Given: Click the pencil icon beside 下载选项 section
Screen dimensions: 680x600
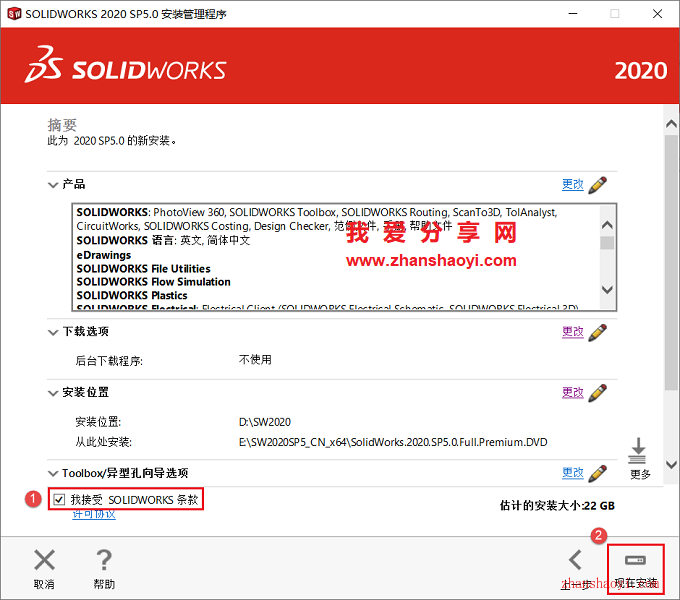Looking at the screenshot, I should click(598, 333).
